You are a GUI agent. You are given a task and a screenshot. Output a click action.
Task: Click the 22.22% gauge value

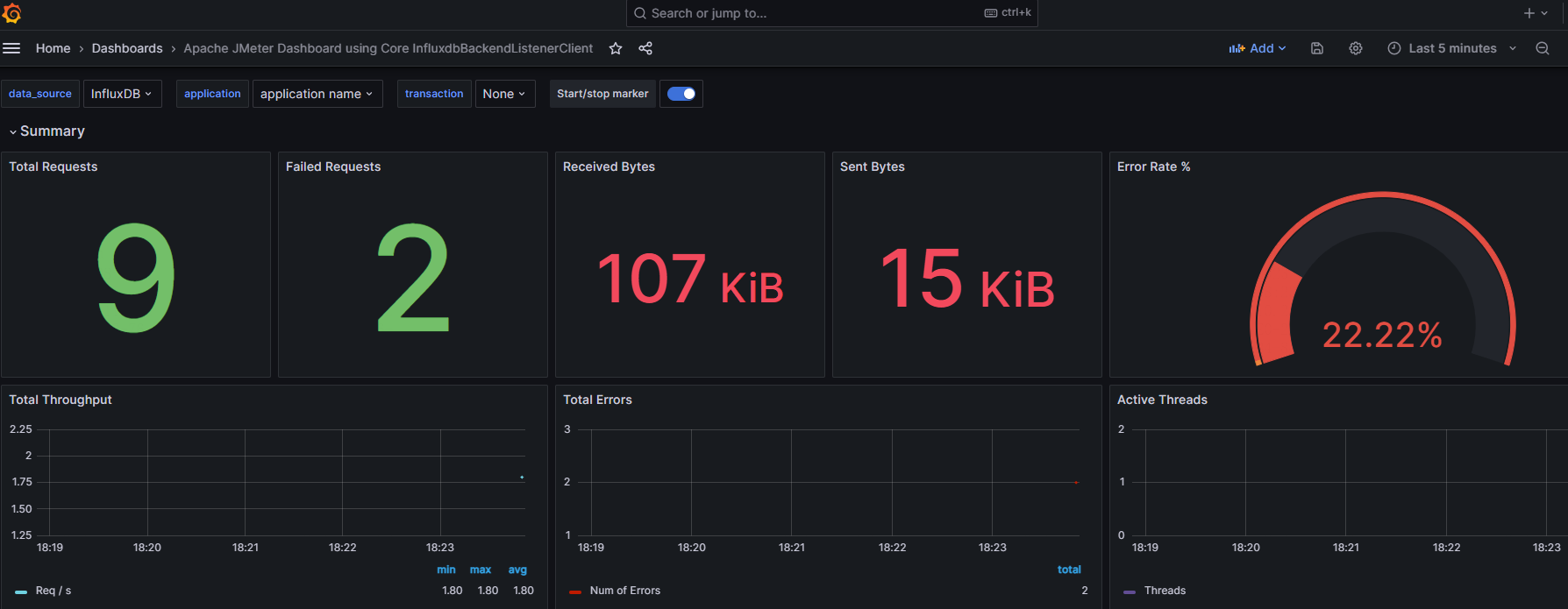pos(1382,335)
